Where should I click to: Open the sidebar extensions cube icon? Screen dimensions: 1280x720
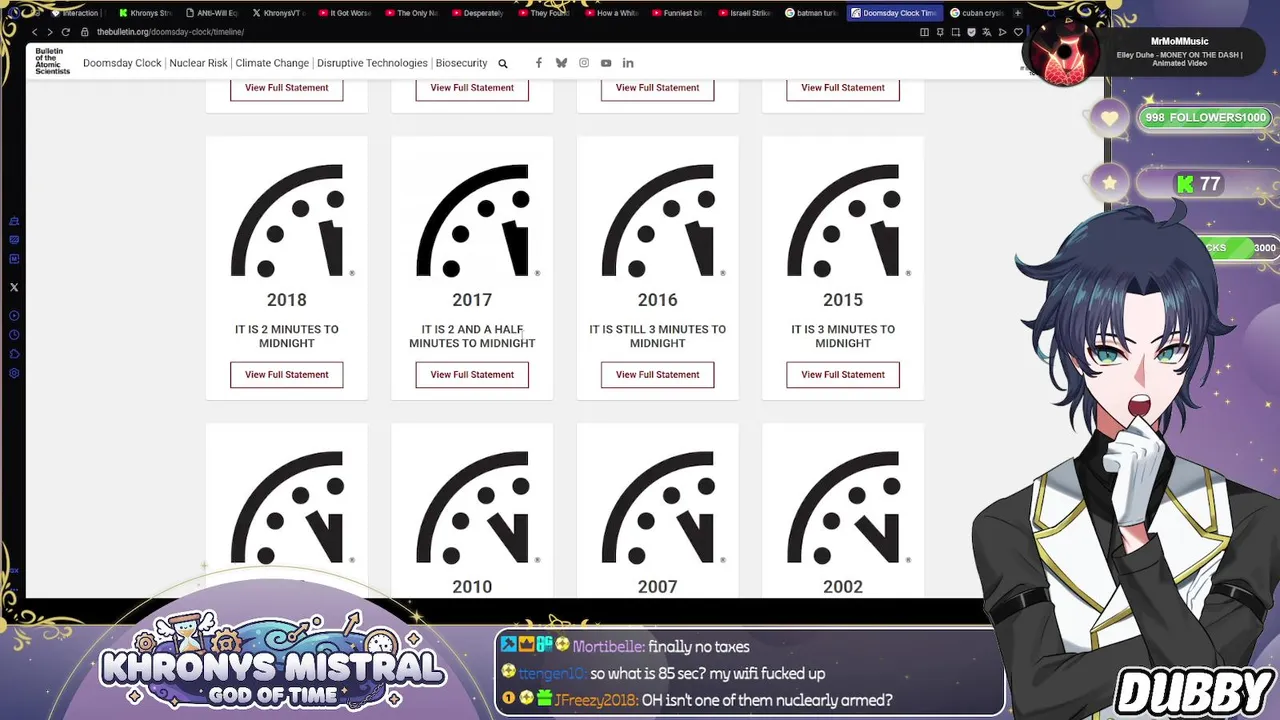point(14,353)
